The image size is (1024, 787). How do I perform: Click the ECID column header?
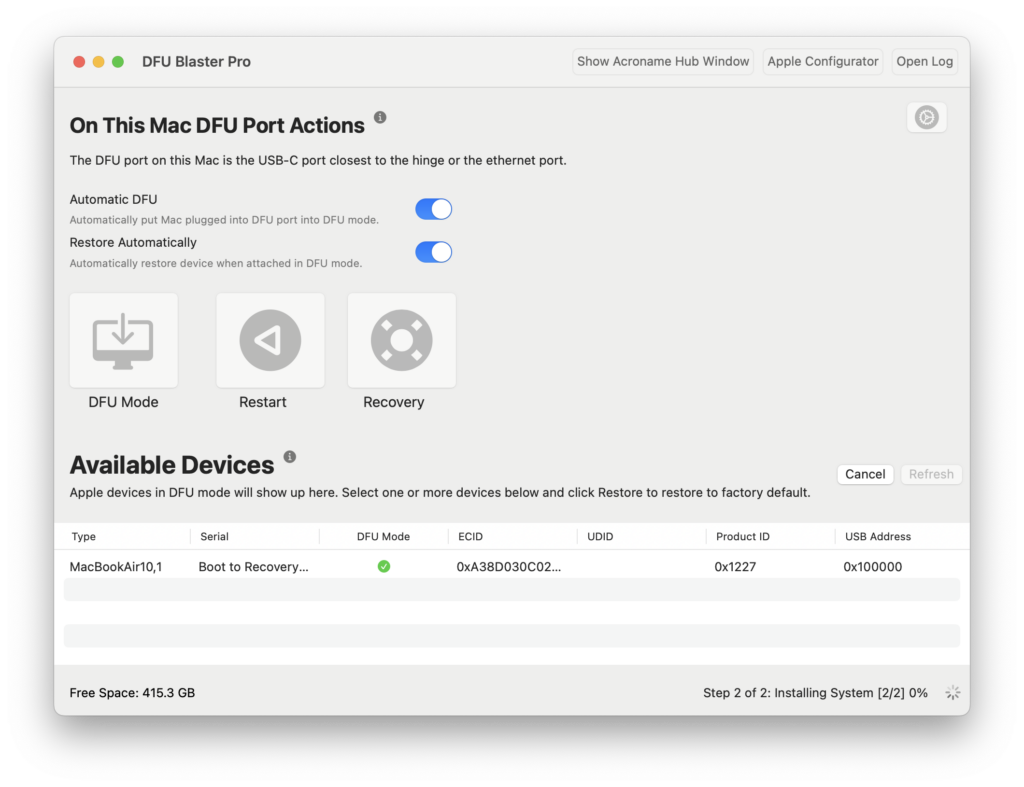[470, 536]
